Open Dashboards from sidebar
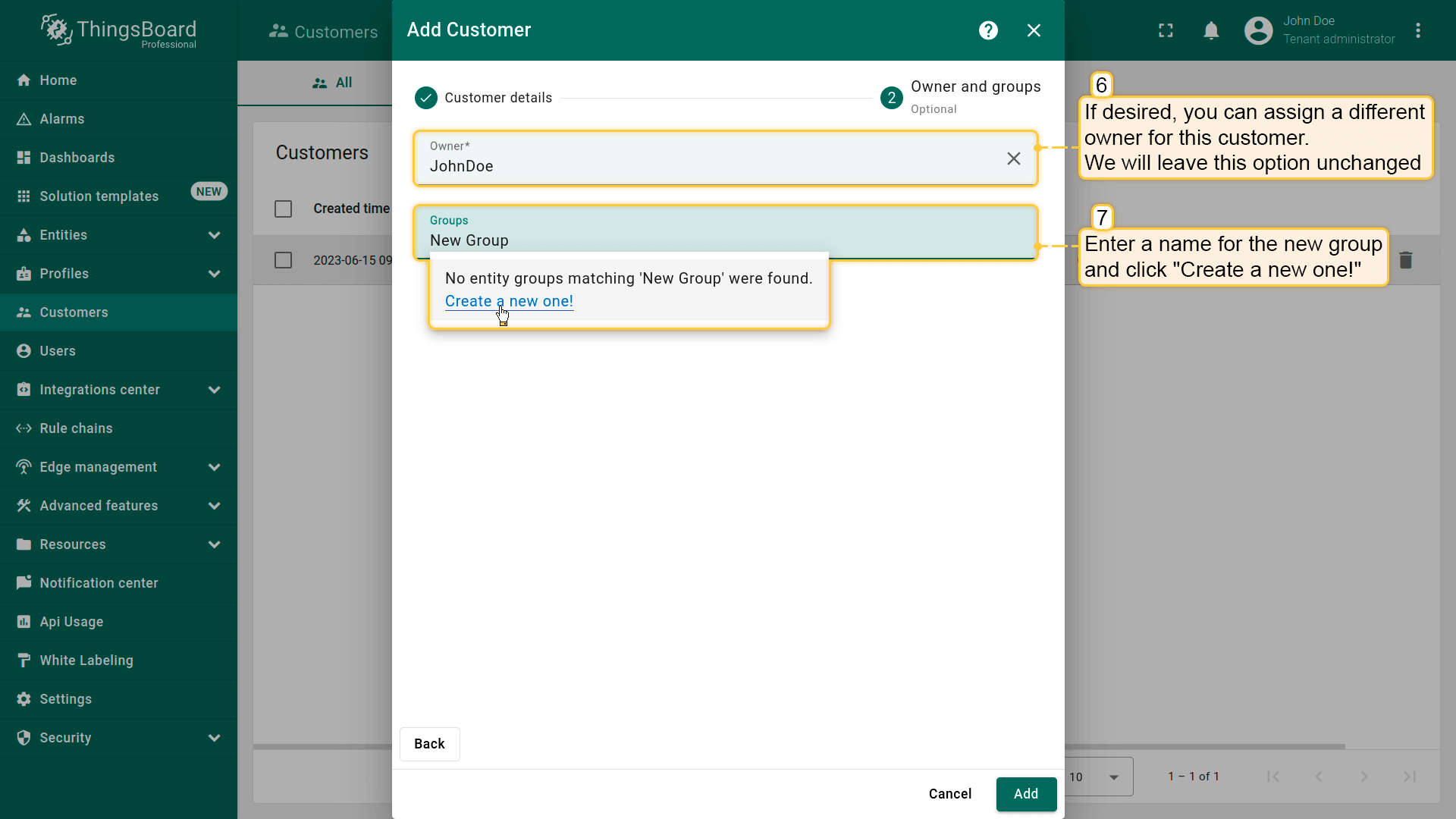This screenshot has width=1456, height=819. 77,158
